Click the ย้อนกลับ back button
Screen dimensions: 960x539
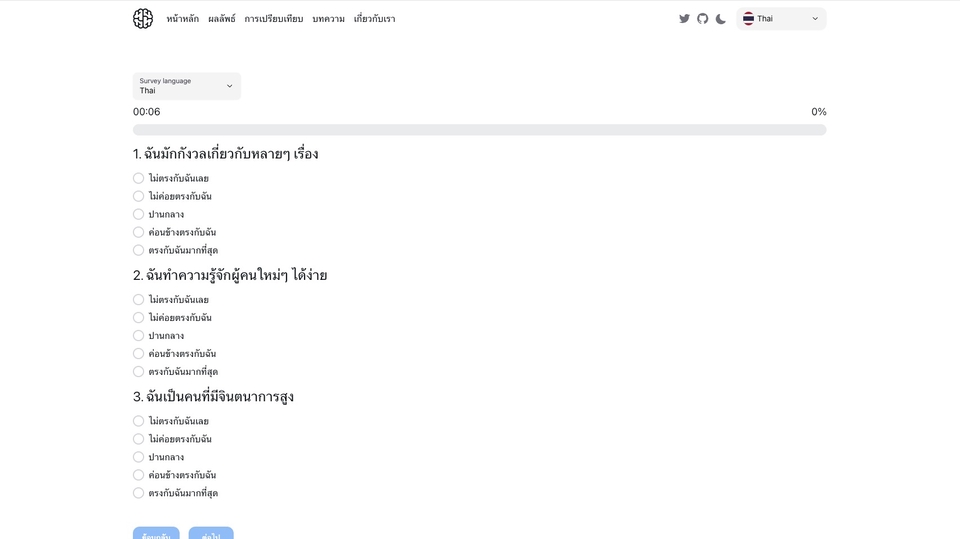[x=156, y=533]
